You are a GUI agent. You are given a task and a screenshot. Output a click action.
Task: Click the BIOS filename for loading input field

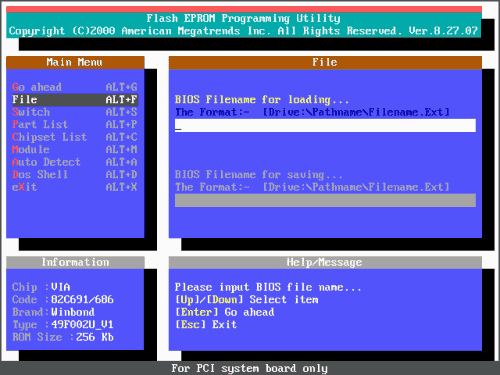point(325,125)
